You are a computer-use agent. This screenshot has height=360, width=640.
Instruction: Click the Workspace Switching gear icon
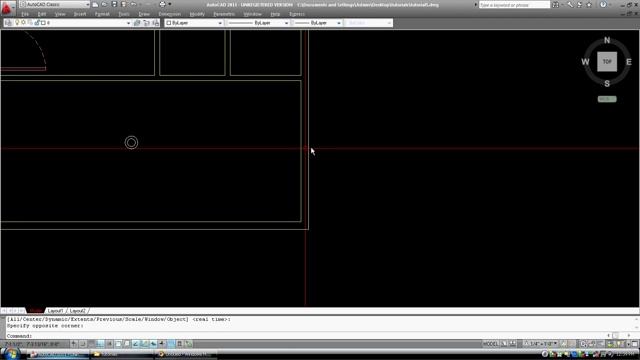583,344
